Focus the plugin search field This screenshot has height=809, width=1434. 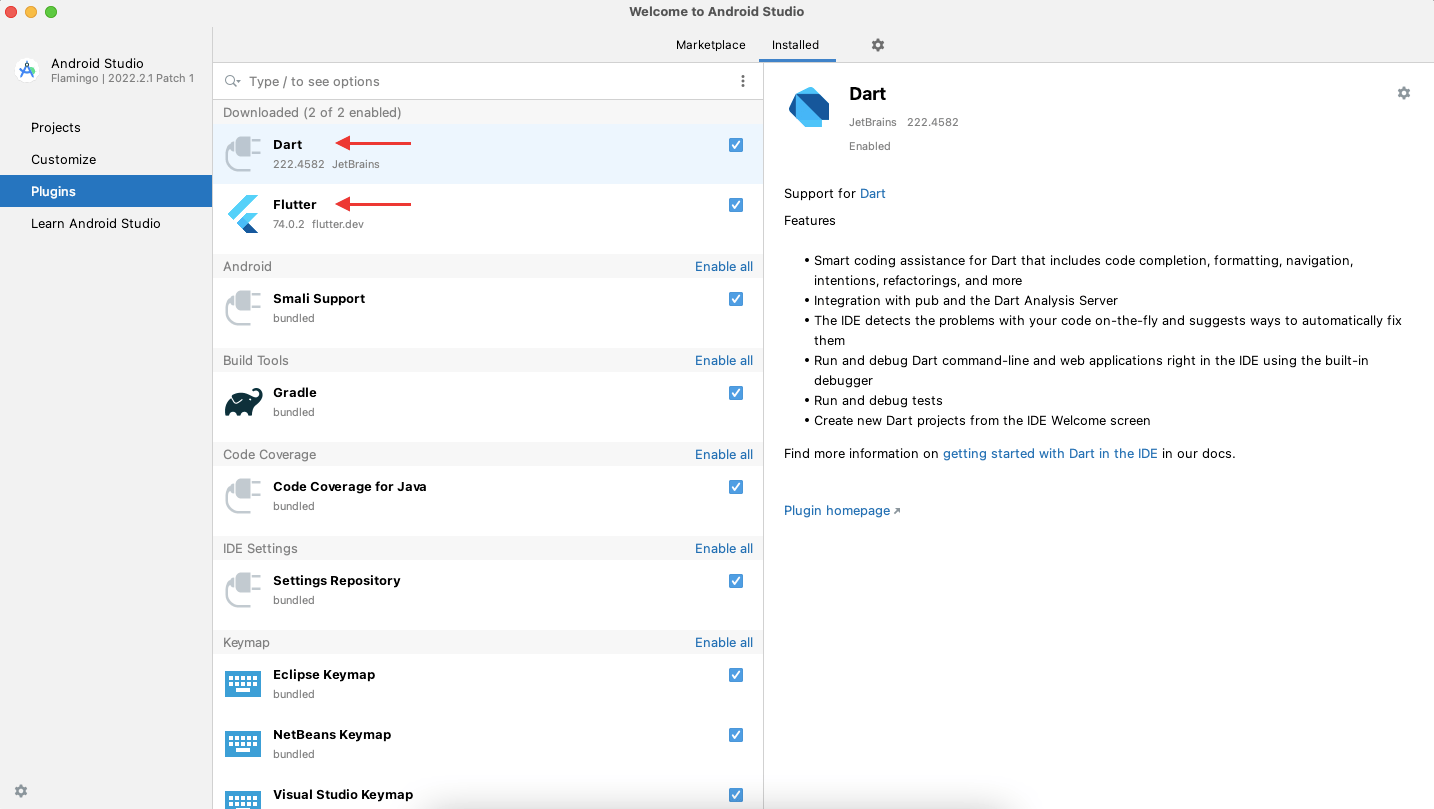pos(488,81)
